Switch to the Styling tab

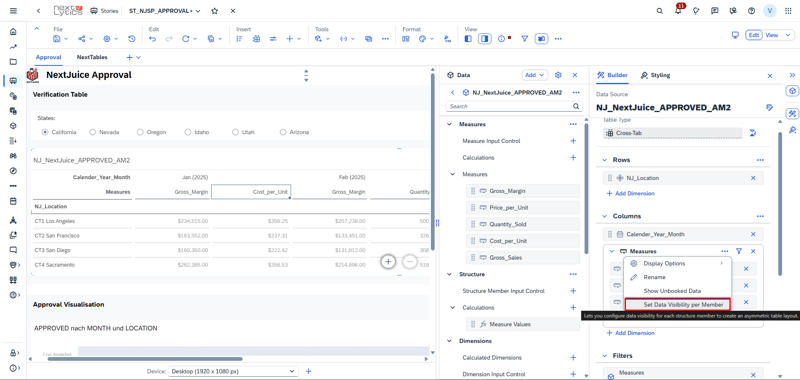(656, 75)
